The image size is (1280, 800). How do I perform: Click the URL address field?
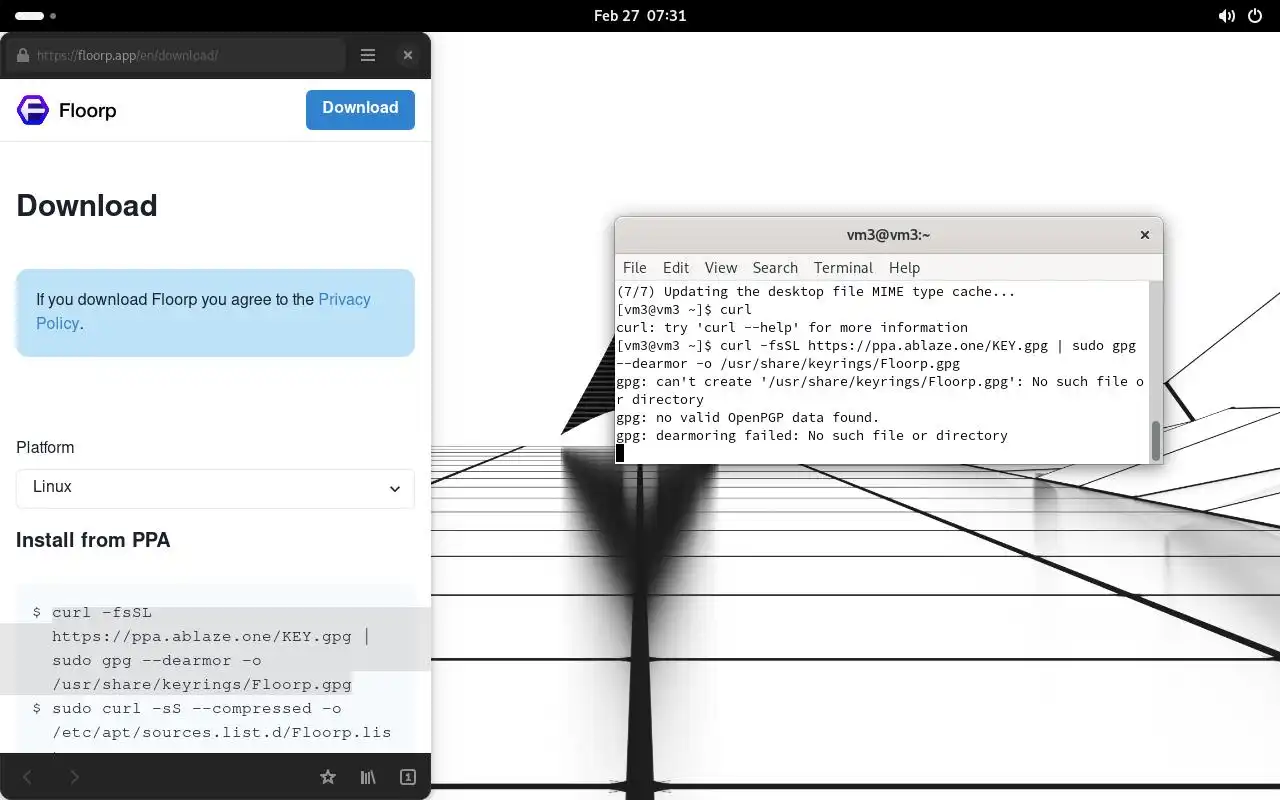coord(175,56)
